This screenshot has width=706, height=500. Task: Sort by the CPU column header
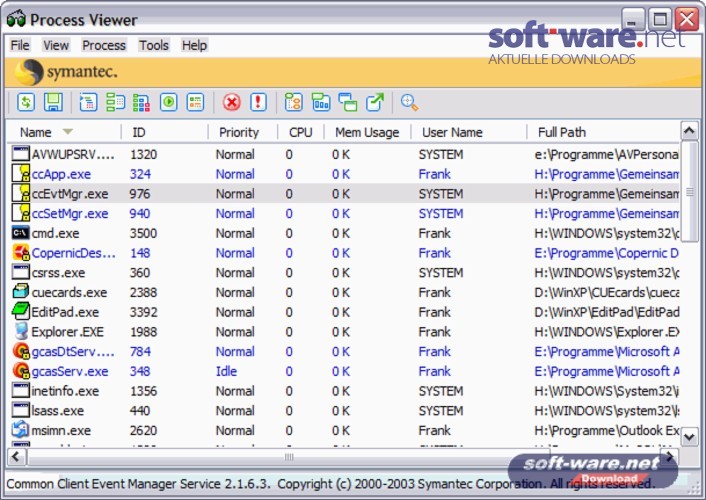(x=300, y=132)
